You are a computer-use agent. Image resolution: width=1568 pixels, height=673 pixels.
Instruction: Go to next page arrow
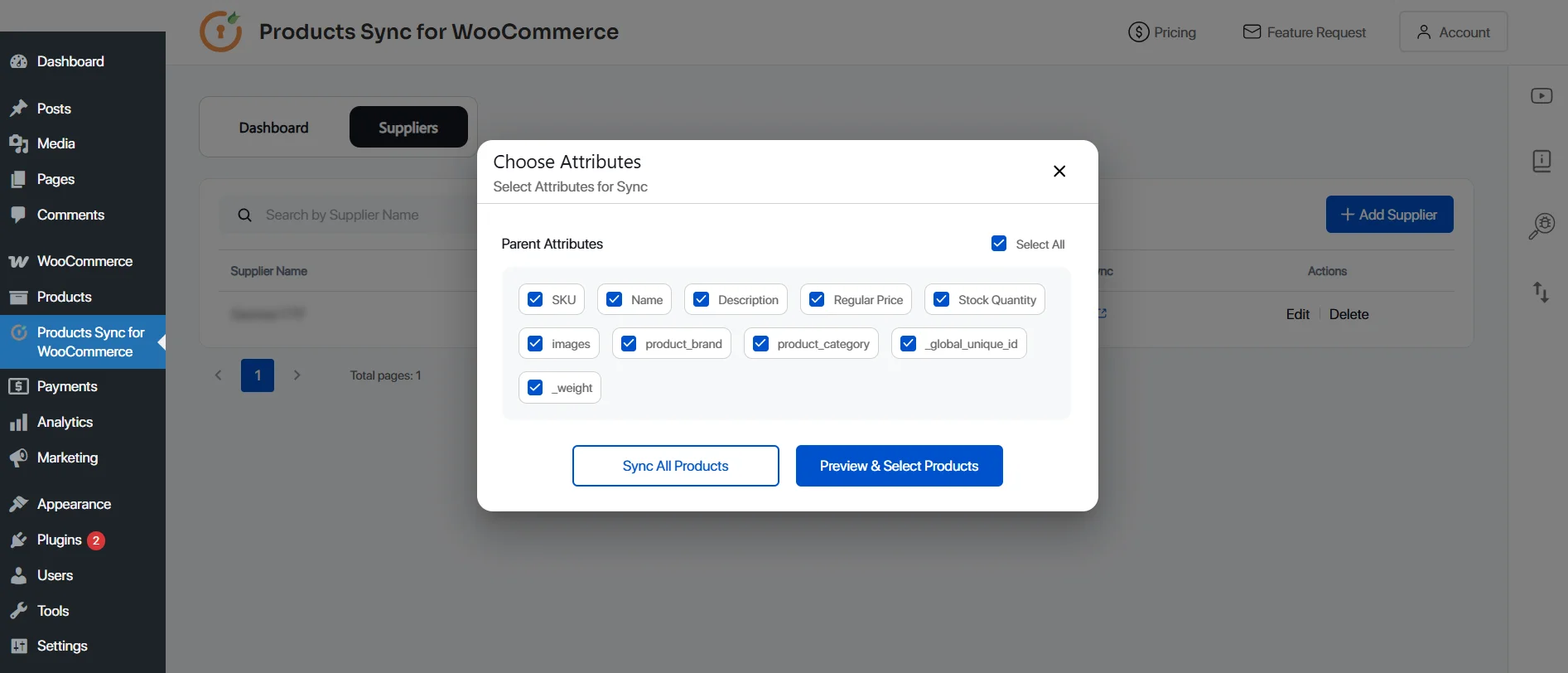coord(297,375)
